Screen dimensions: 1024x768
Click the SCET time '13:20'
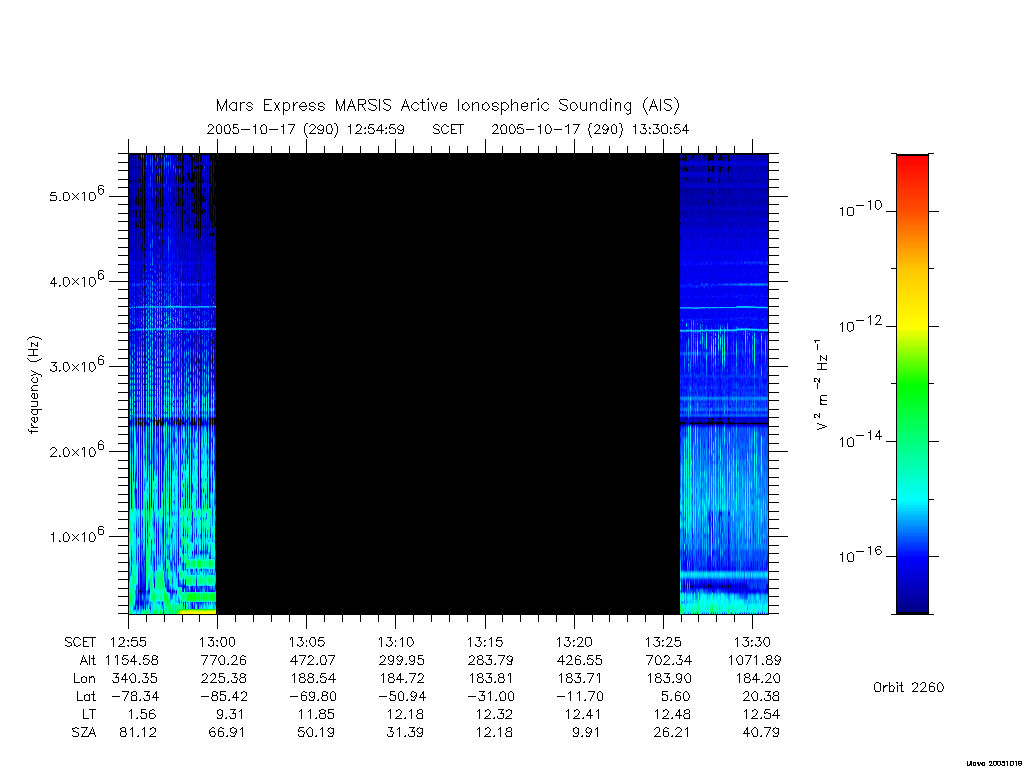pos(574,643)
